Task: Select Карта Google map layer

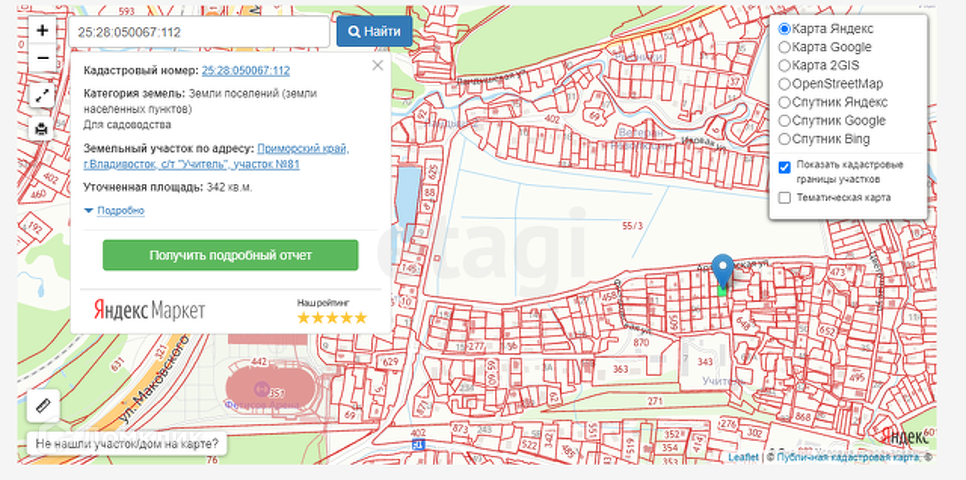Action: click(x=784, y=47)
